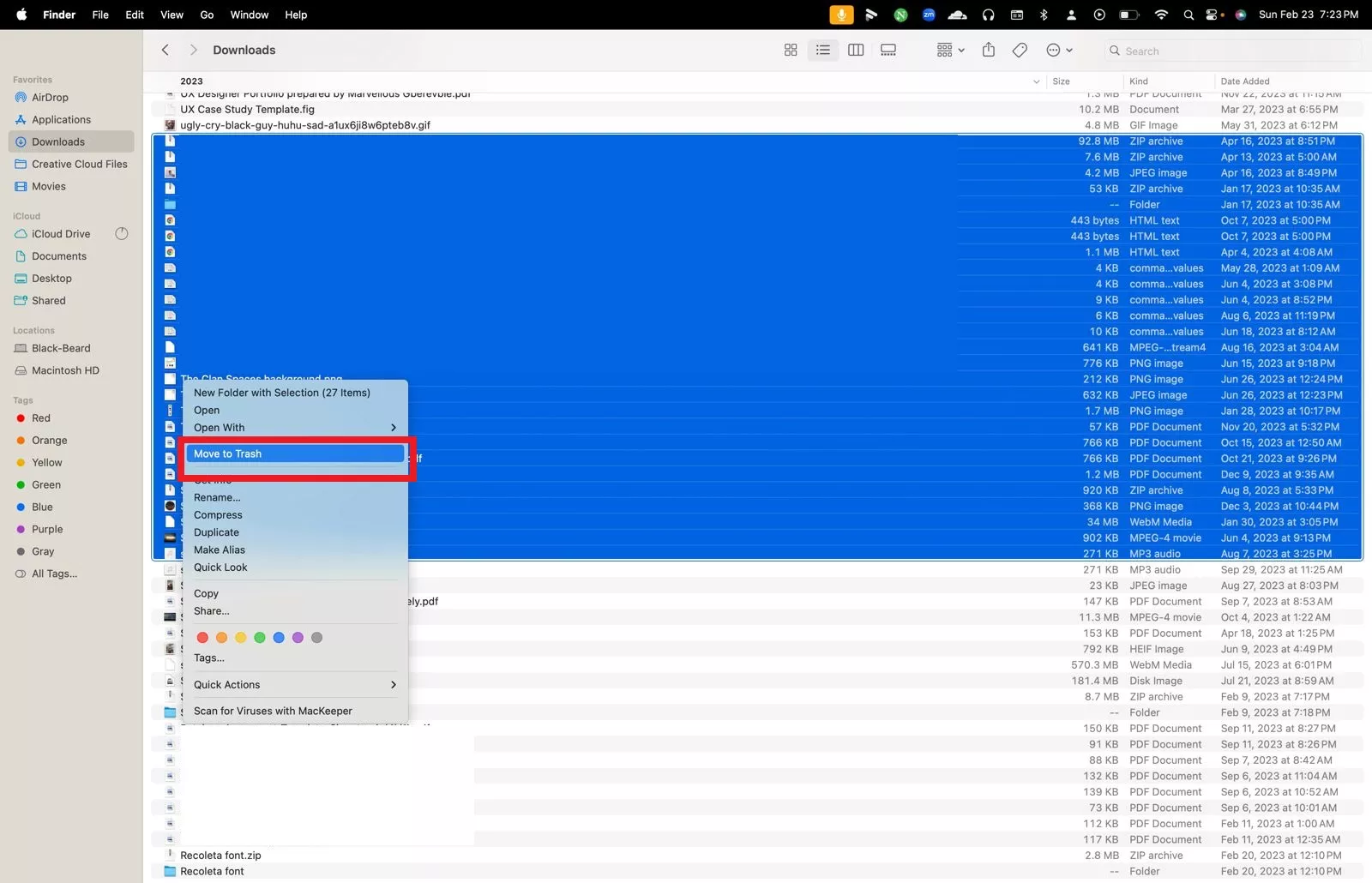Switch to column view

pos(856,51)
